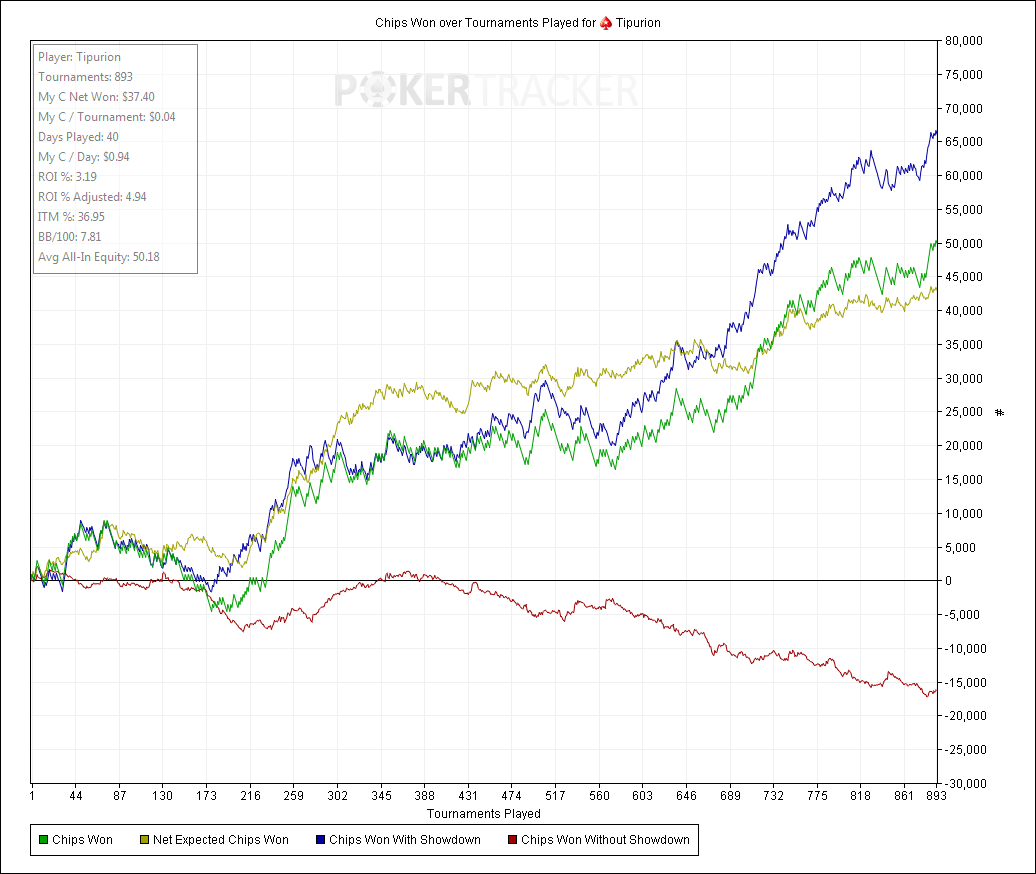Click the 20,000 y-axis label
The image size is (1036, 874).
point(963,446)
